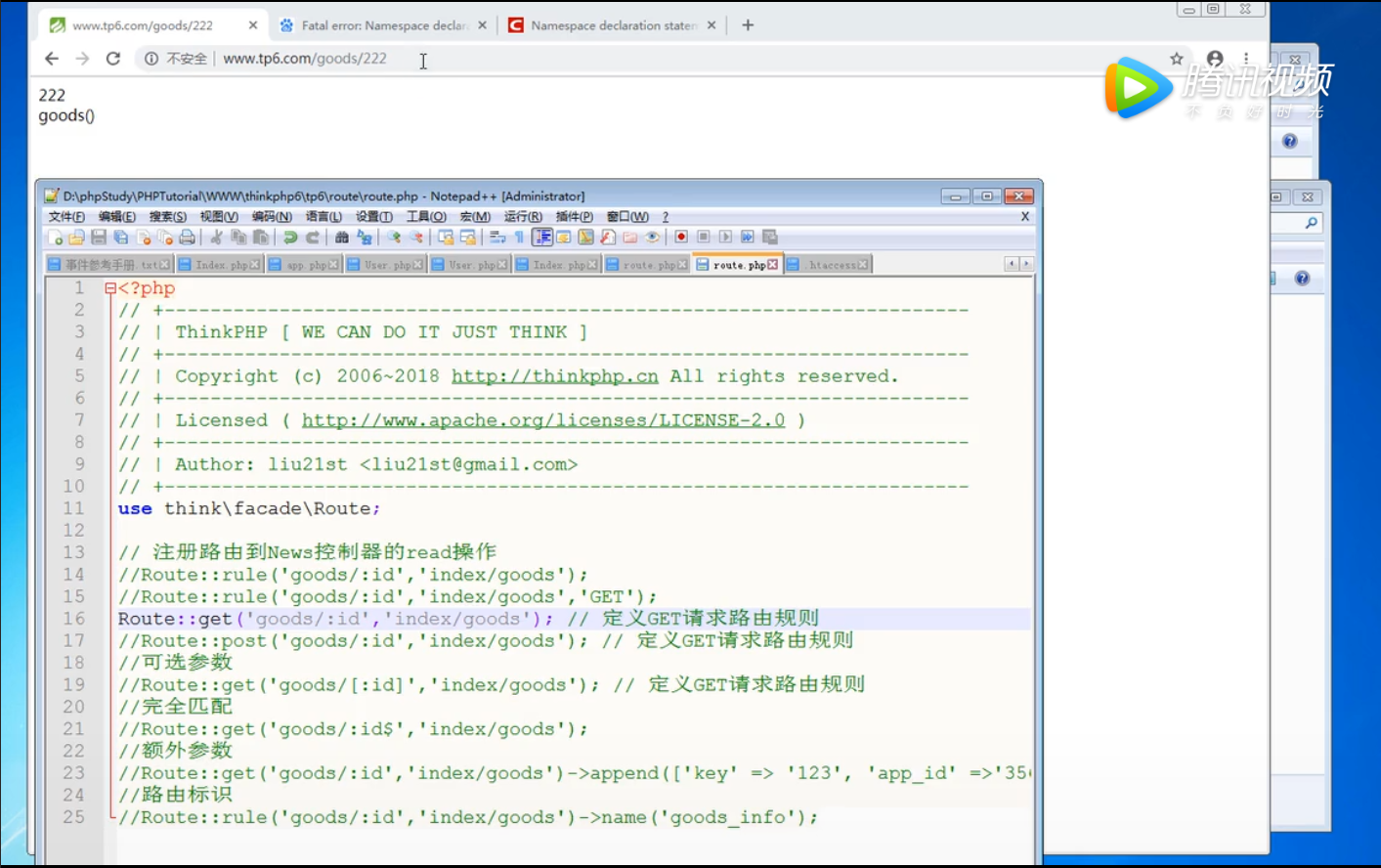Open the ? help menu
1381x868 pixels.
[x=666, y=217]
